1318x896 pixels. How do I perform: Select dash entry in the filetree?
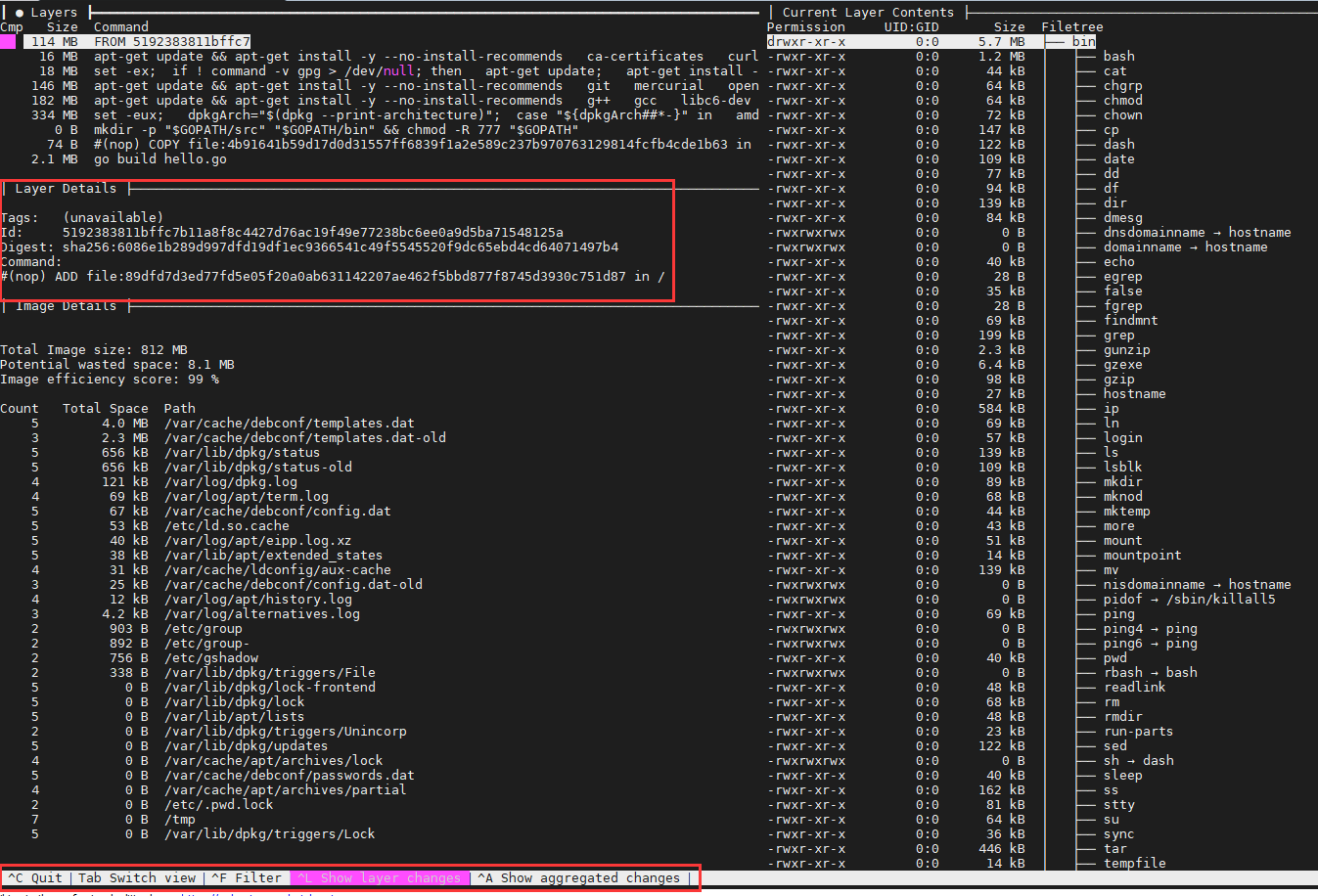pos(1119,145)
